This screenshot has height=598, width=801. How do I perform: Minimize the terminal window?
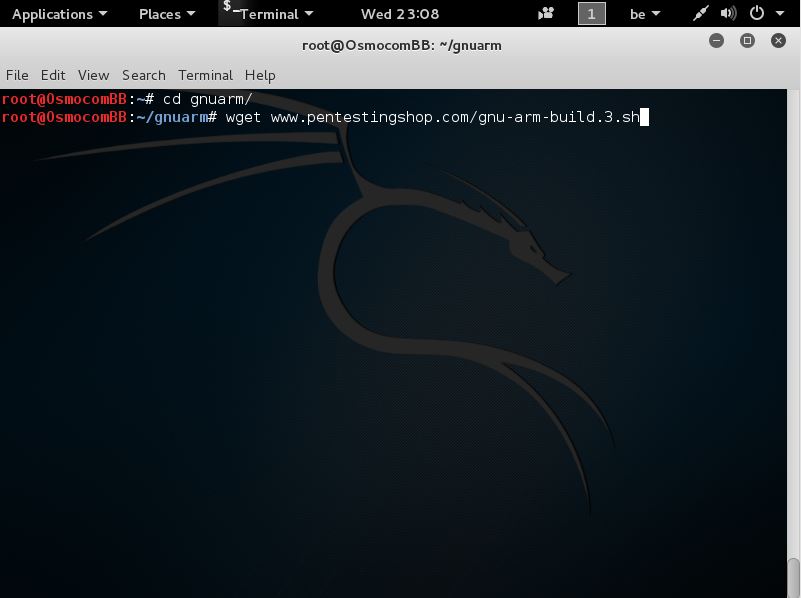pos(716,40)
